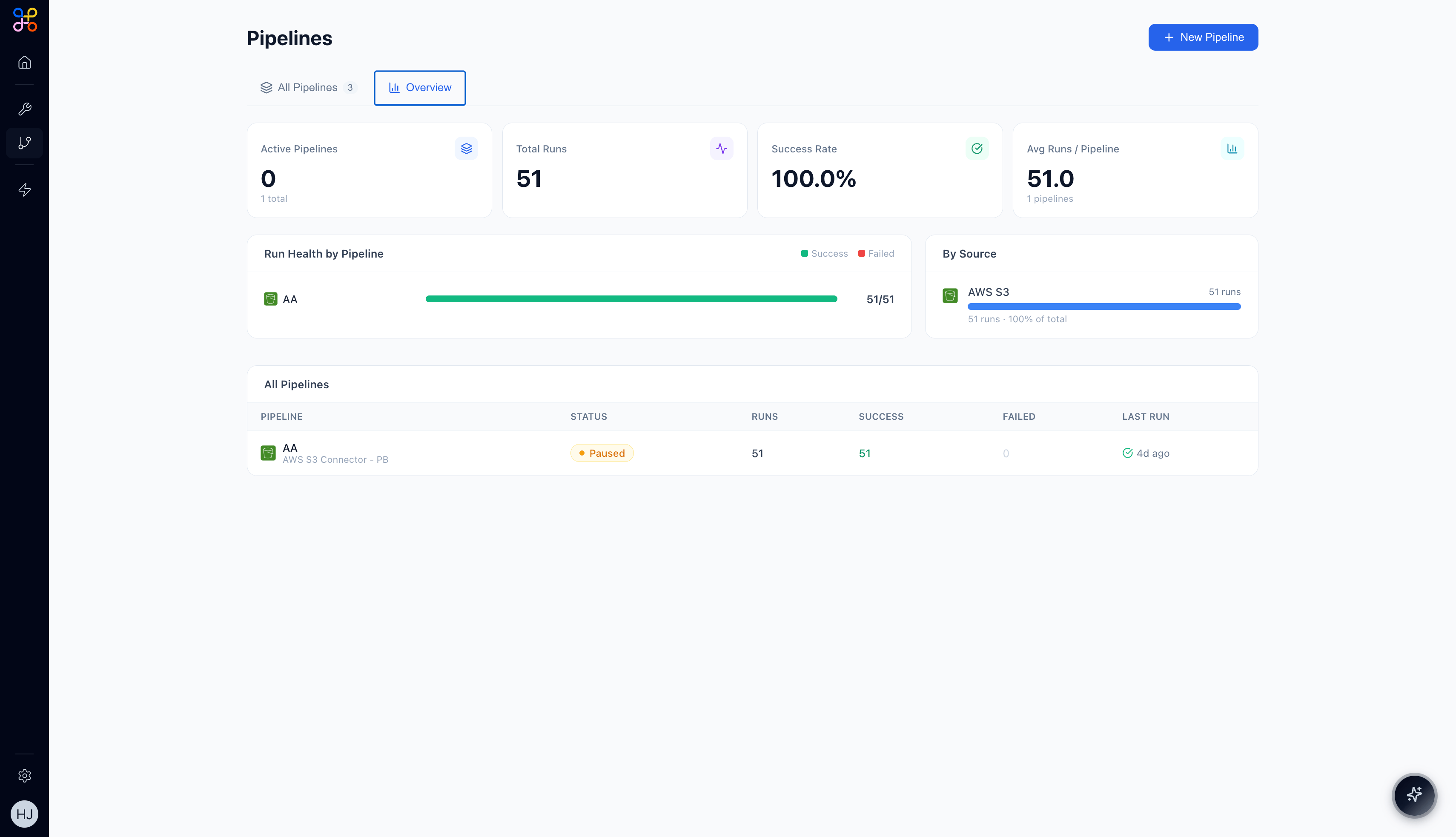The height and width of the screenshot is (837, 1456).
Task: Click the '51/51' run health value
Action: tap(880, 299)
